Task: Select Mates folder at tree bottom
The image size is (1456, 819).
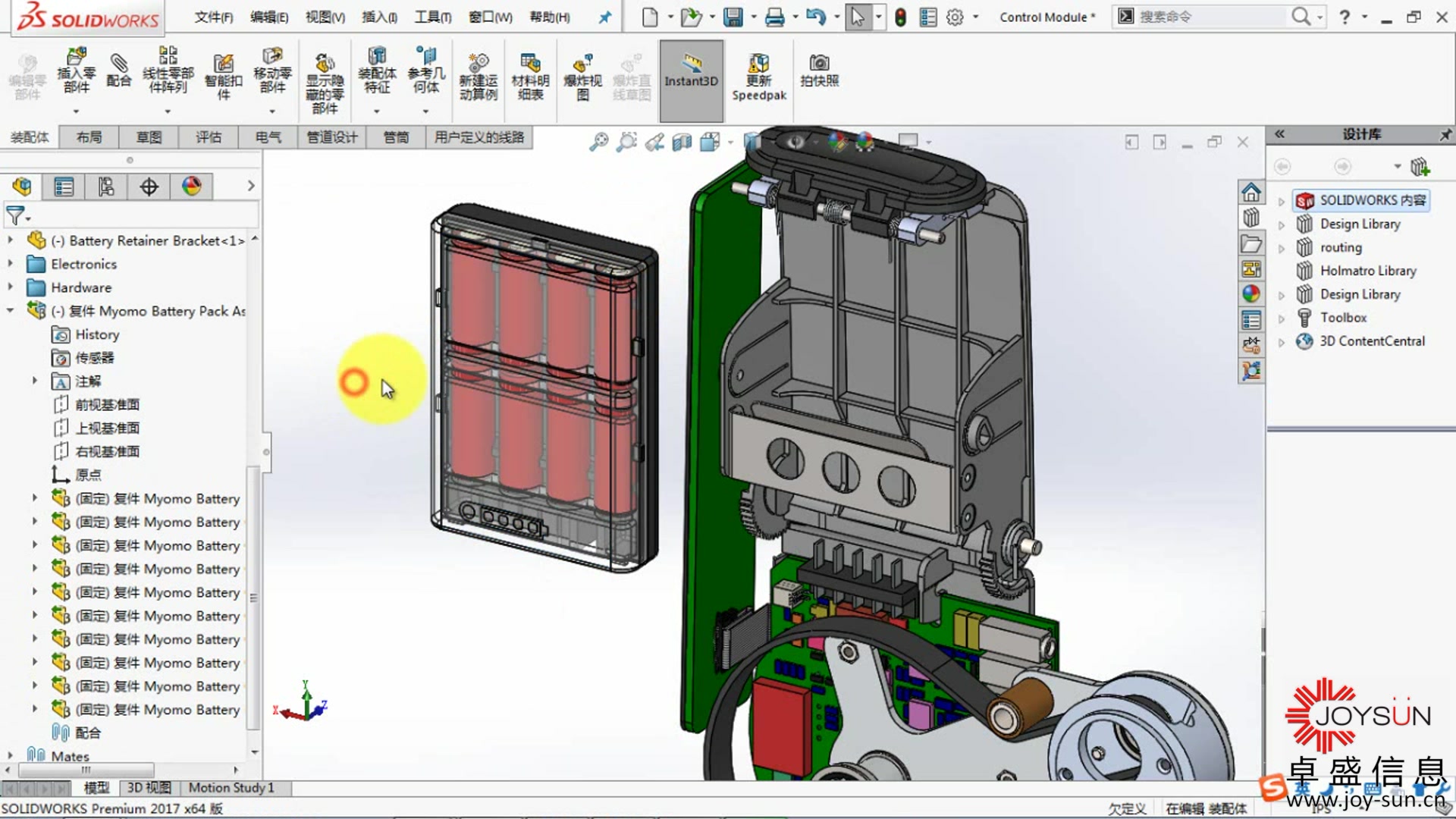Action: click(70, 756)
